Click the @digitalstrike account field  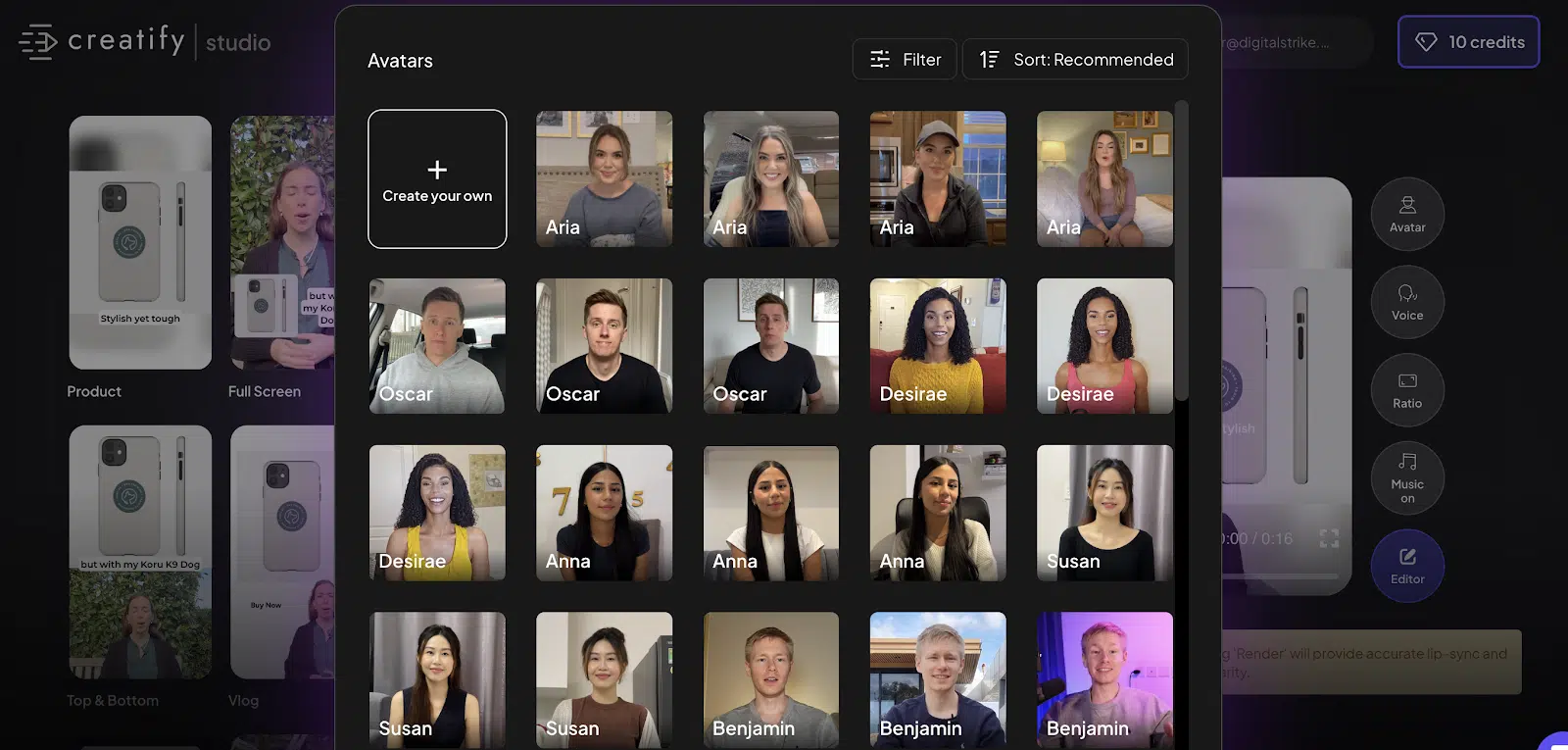point(1296,42)
